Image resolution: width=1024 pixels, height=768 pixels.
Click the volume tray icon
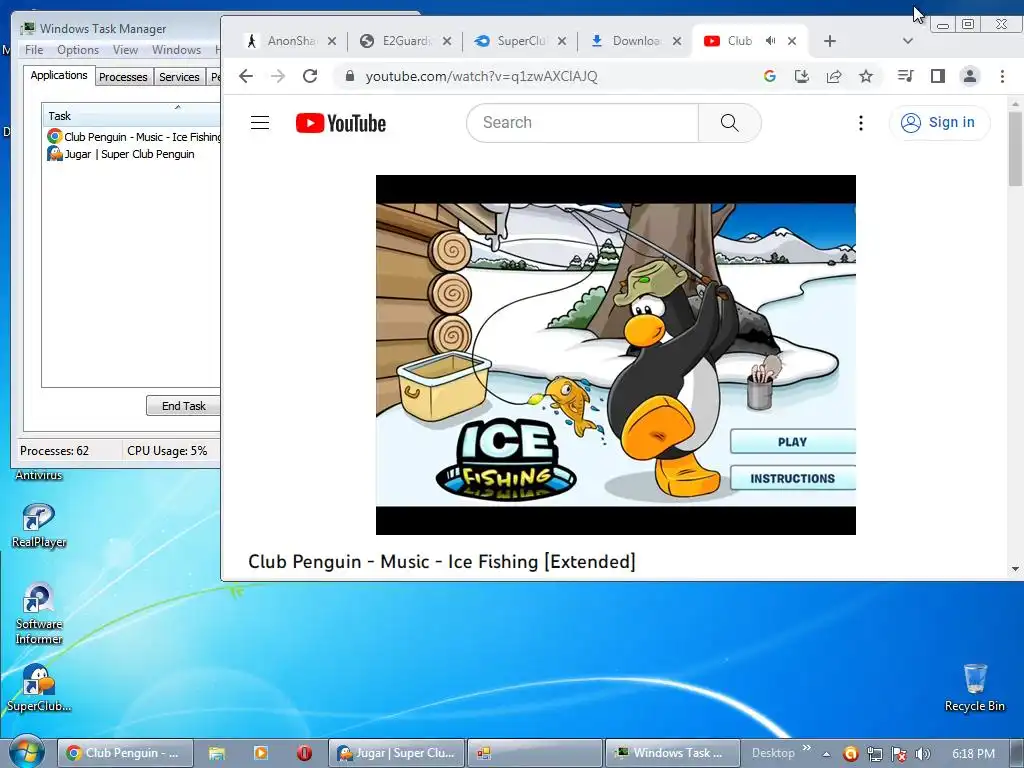[x=923, y=754]
